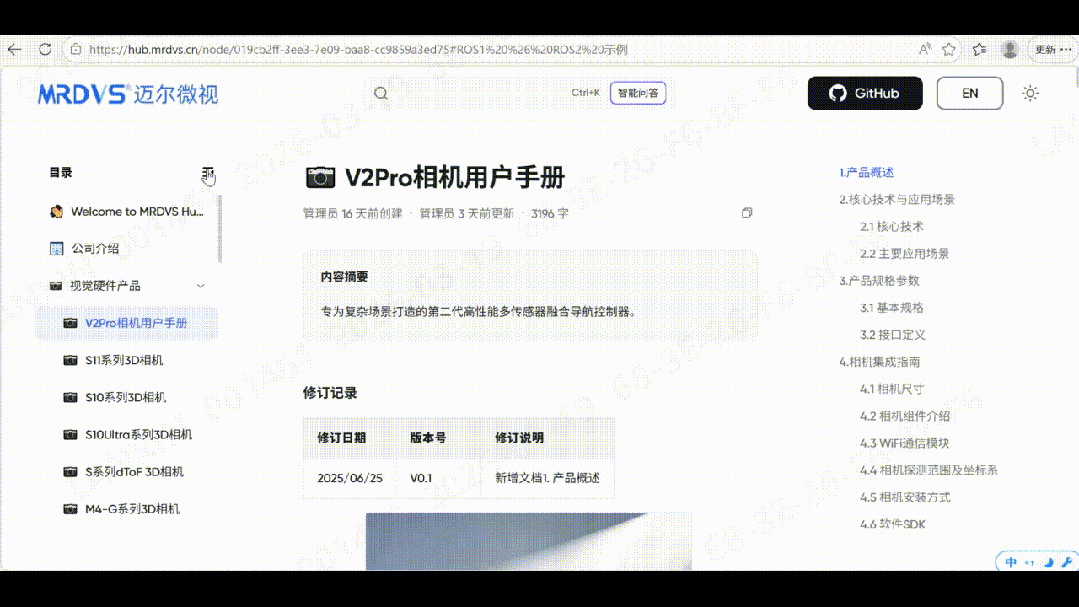The width and height of the screenshot is (1079, 607).
Task: Reload the page with refresh icon
Action: (45, 49)
